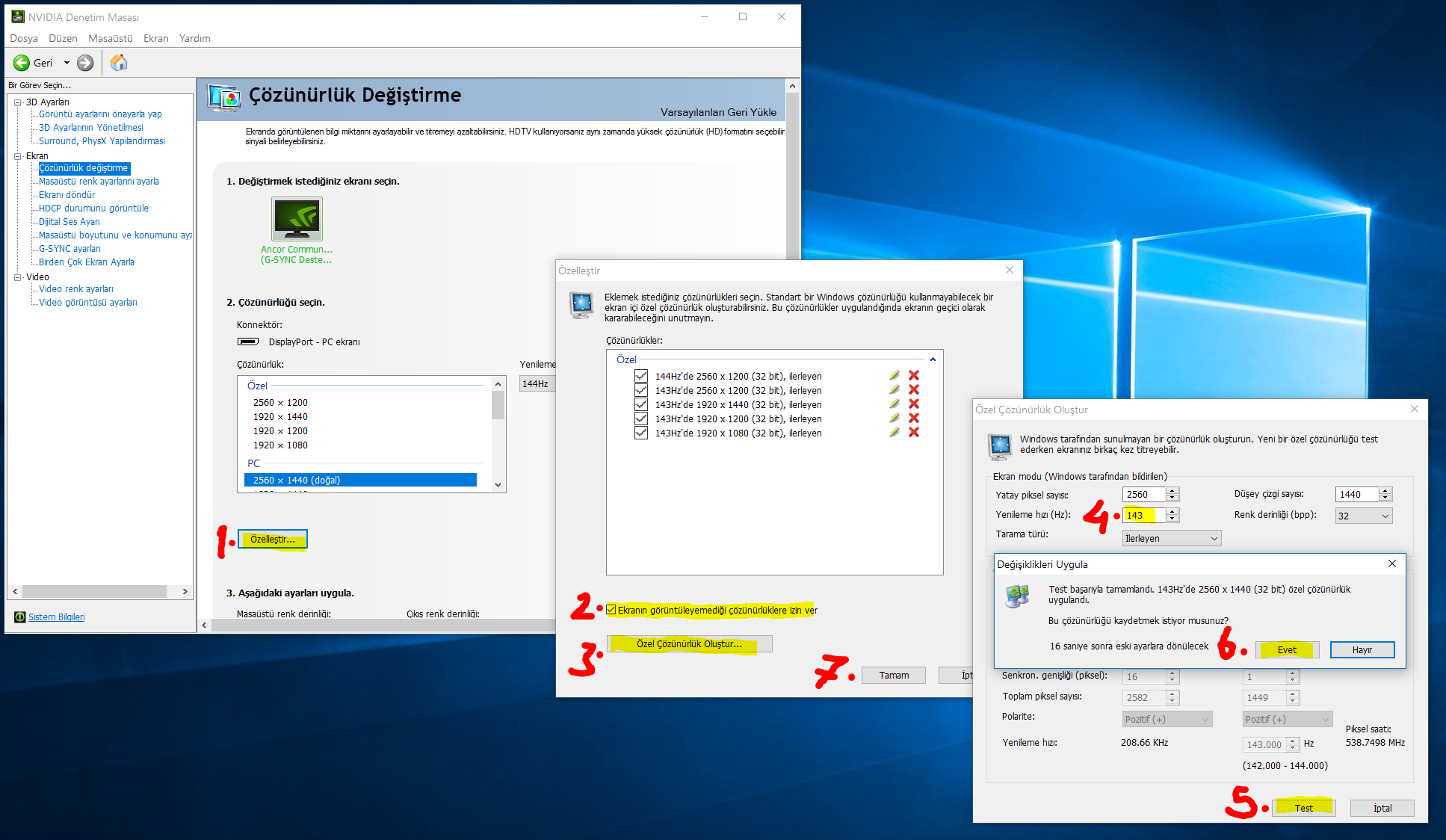Delete 143Hz 1920 x 1080 resolution
The width and height of the screenshot is (1446, 840).
pos(914,432)
